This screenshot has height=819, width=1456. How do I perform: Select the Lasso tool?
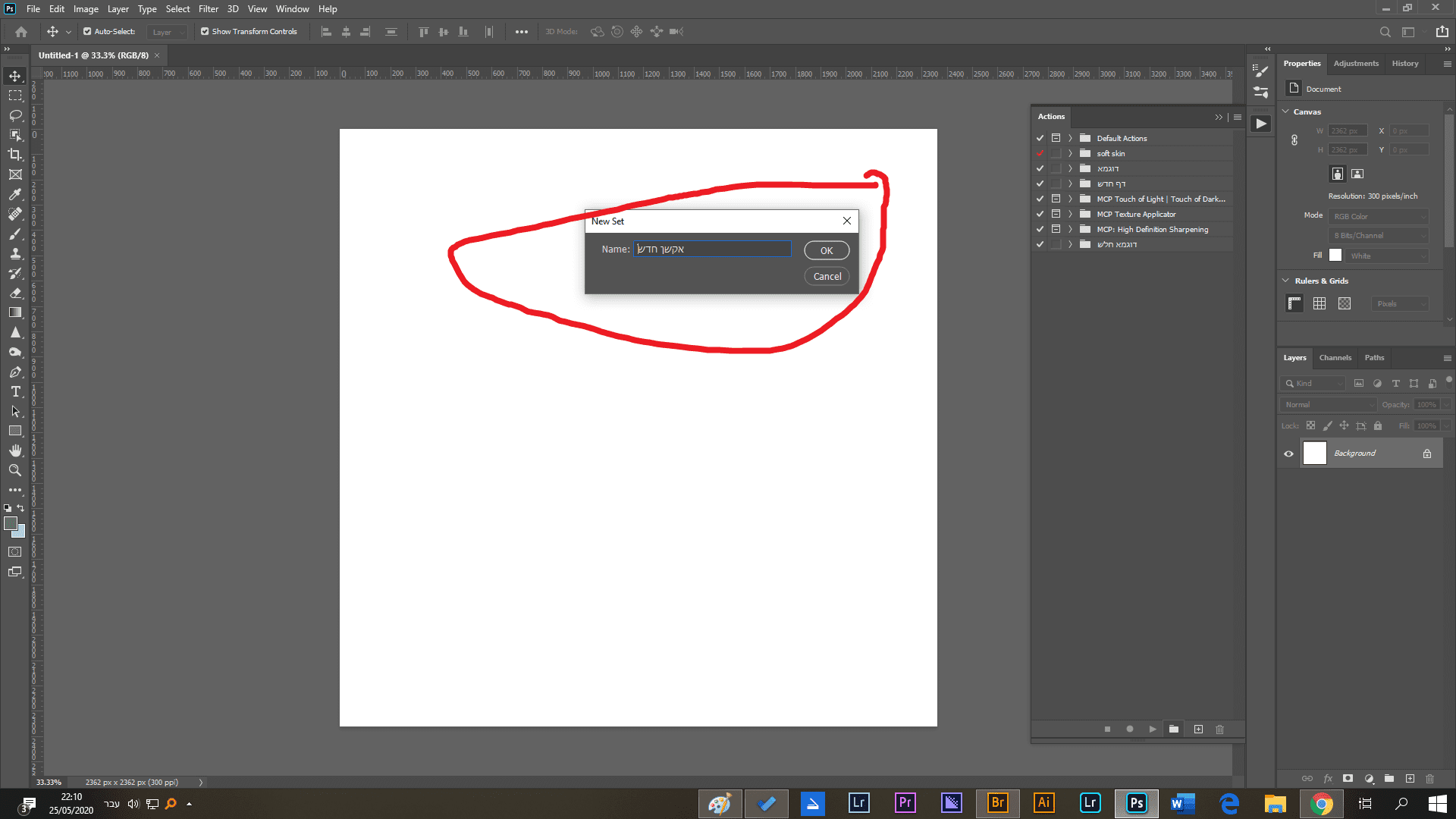click(x=15, y=115)
